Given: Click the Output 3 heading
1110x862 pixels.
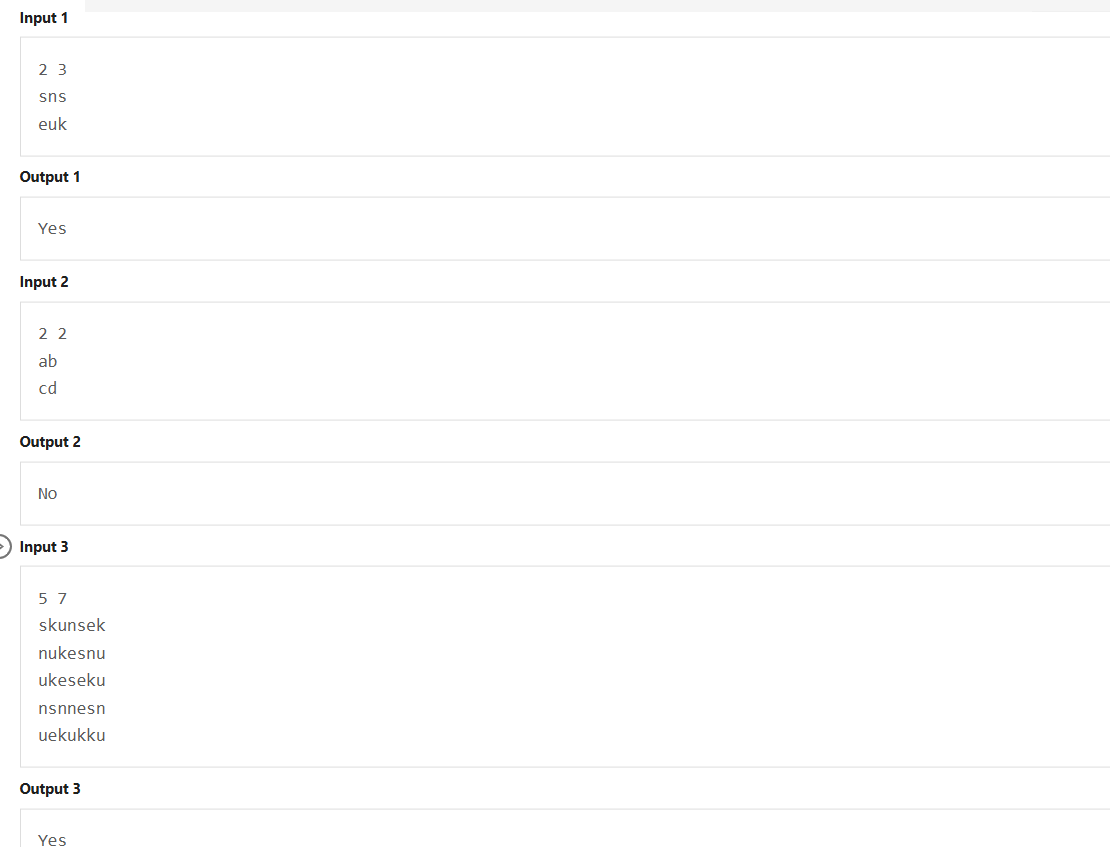Looking at the screenshot, I should click(x=50, y=789).
